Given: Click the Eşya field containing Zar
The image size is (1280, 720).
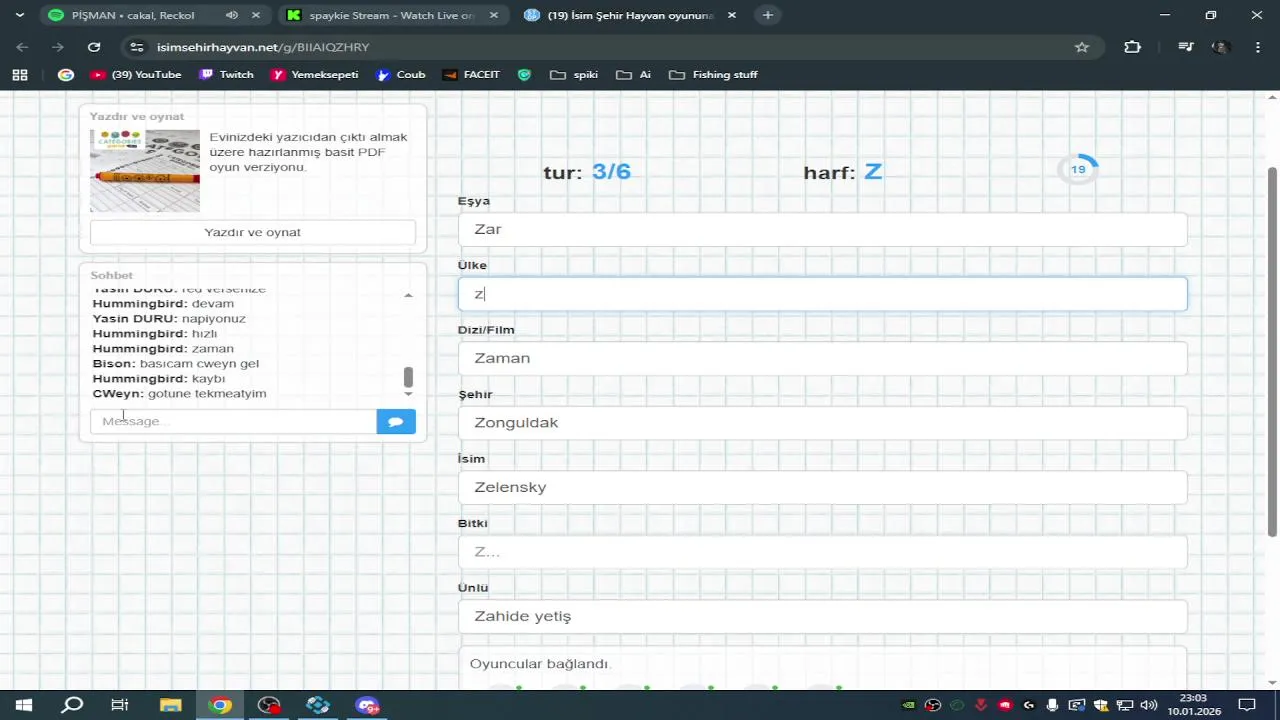Looking at the screenshot, I should [823, 229].
